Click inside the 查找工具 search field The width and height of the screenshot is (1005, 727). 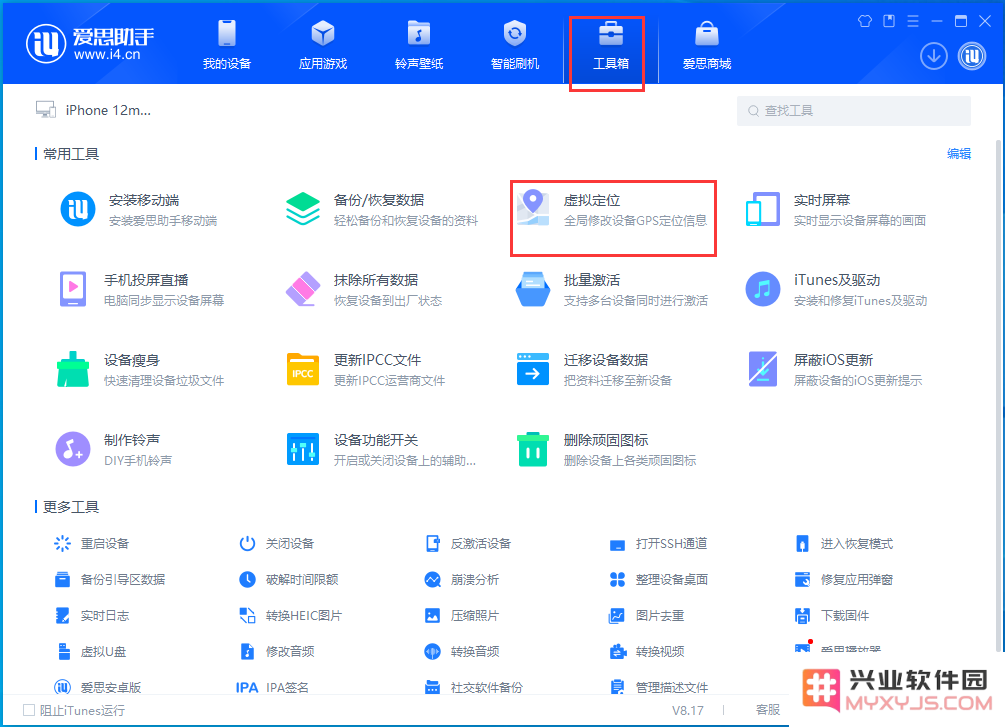854,111
